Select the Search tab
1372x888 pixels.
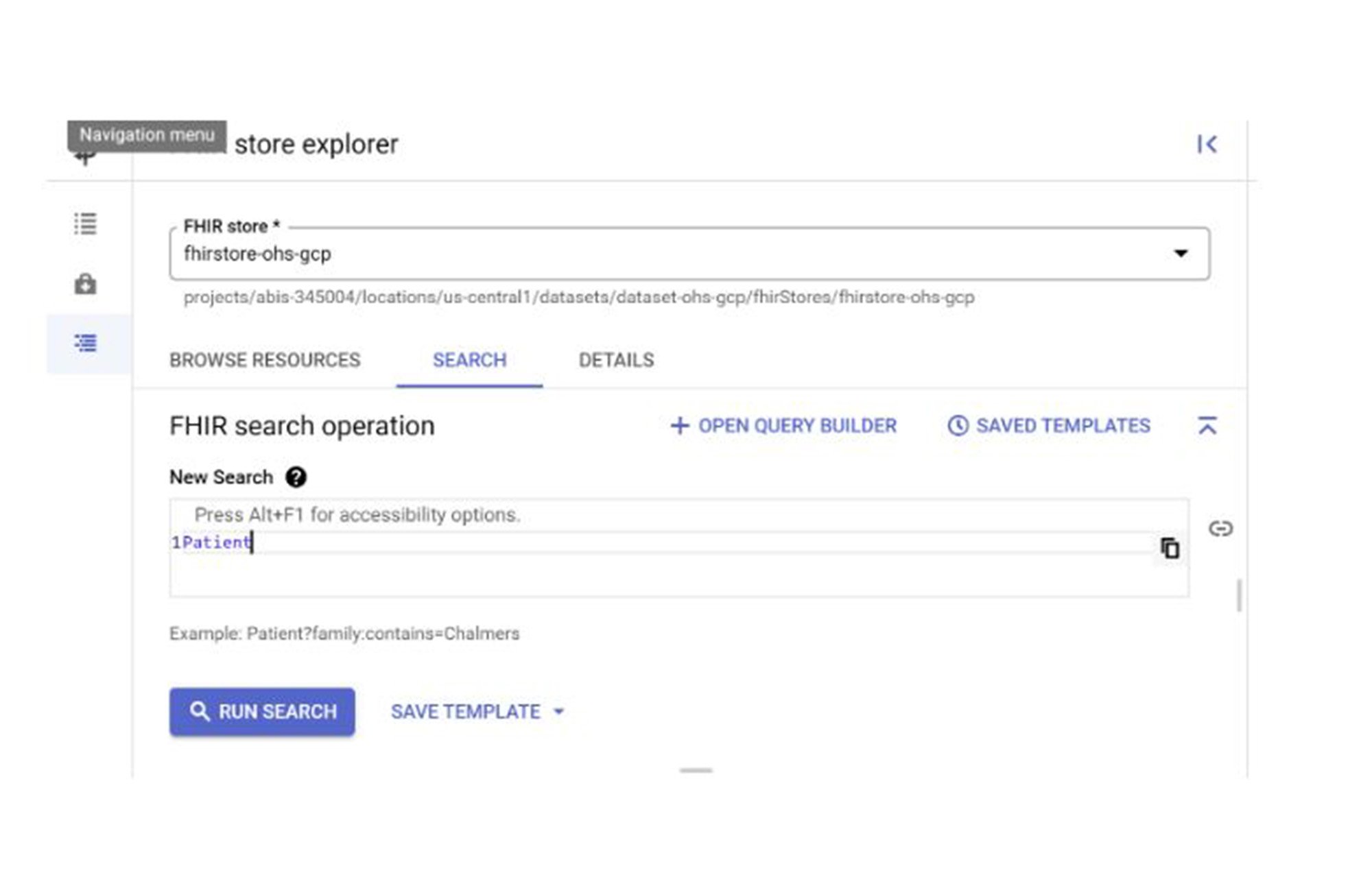point(470,360)
